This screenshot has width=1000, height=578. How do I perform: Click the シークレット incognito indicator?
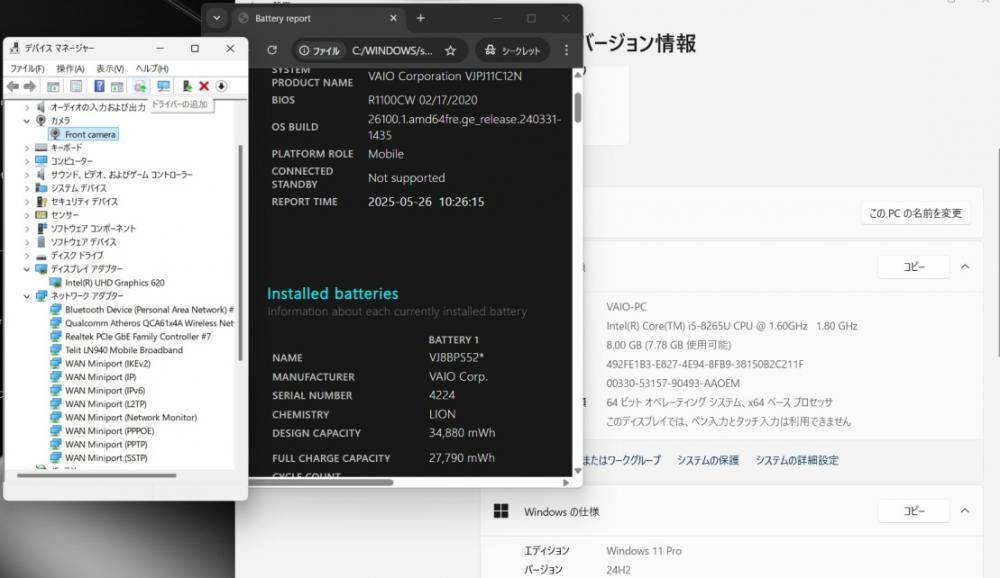click(512, 50)
